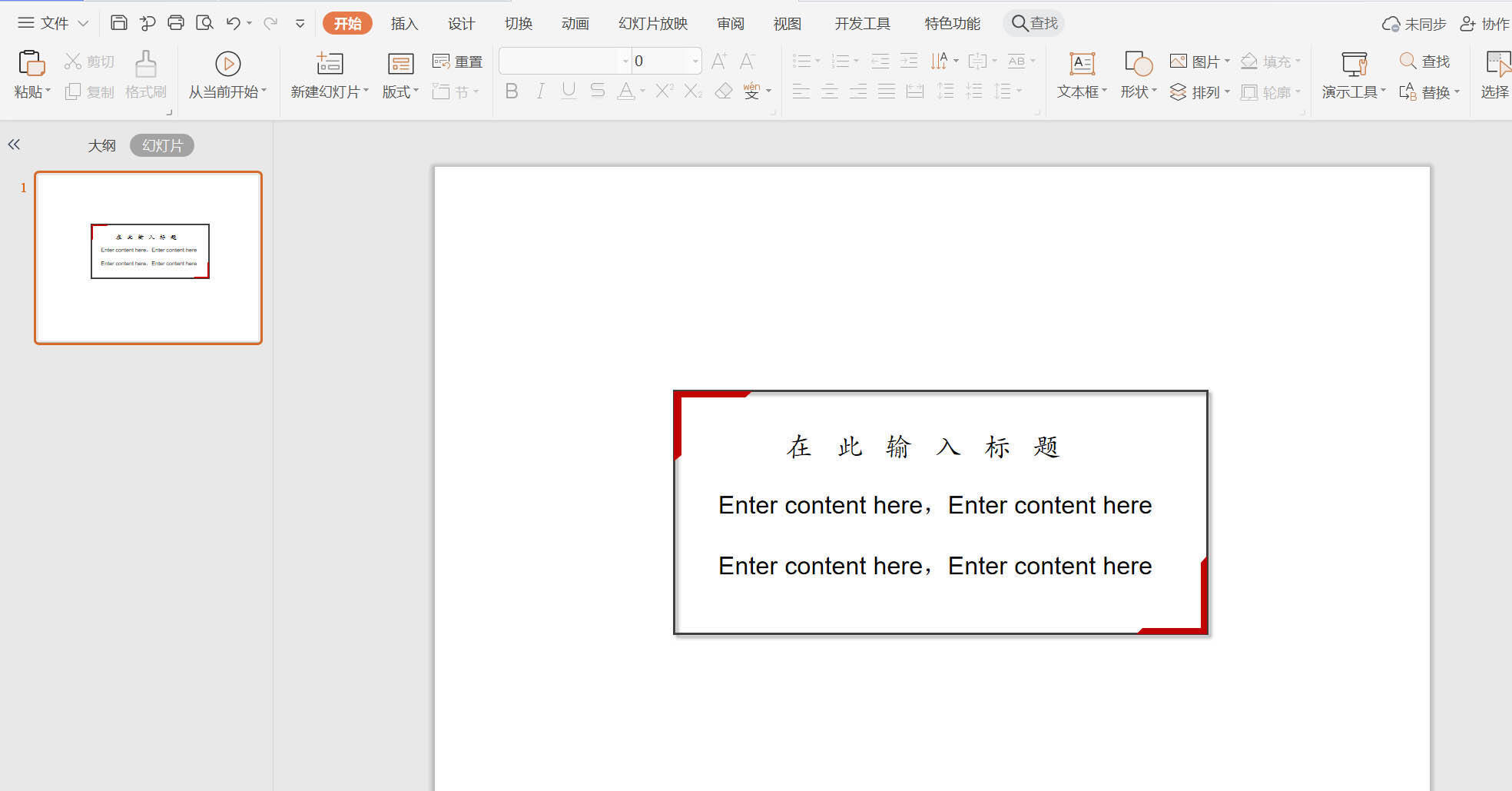Click the Save icon in quick access toolbar
Image resolution: width=1512 pixels, height=791 pixels.
click(118, 23)
